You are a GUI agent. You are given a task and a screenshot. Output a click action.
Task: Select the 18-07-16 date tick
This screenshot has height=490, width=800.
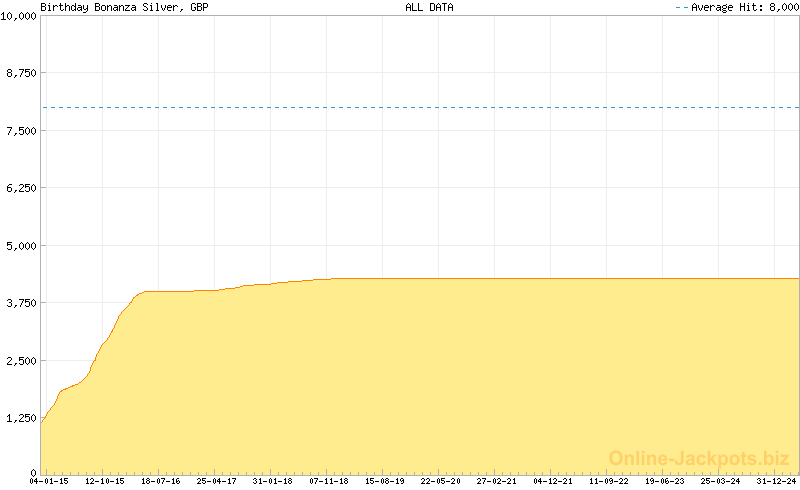click(160, 481)
